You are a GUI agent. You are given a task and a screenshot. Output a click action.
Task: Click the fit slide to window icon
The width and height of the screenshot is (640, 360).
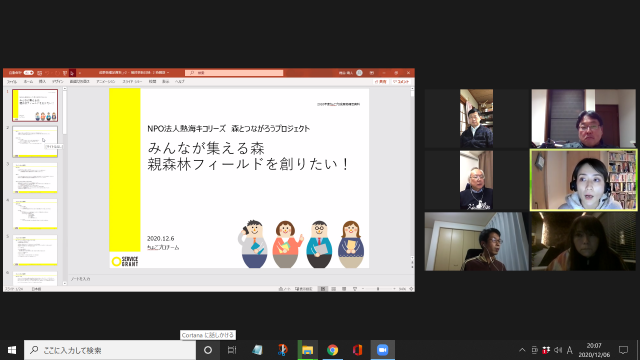(411, 289)
